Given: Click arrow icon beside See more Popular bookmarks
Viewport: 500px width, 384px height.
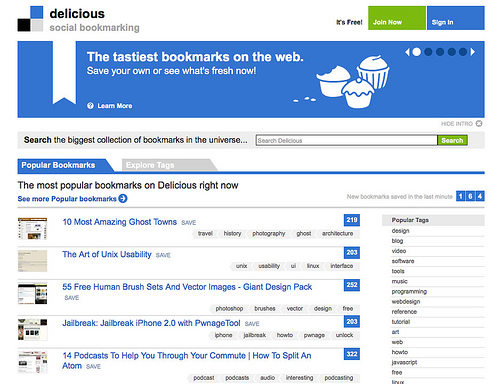Looking at the screenshot, I should (x=123, y=199).
